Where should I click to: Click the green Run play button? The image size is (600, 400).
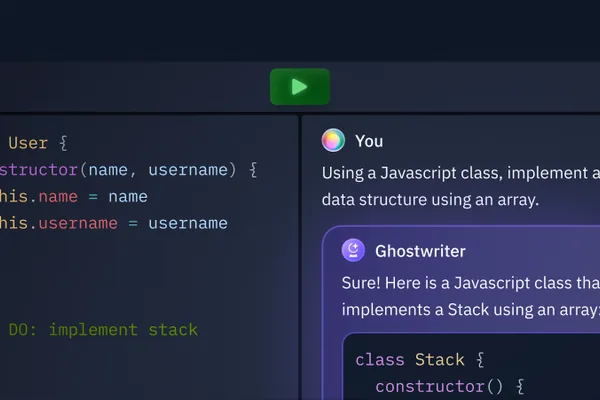click(x=300, y=87)
